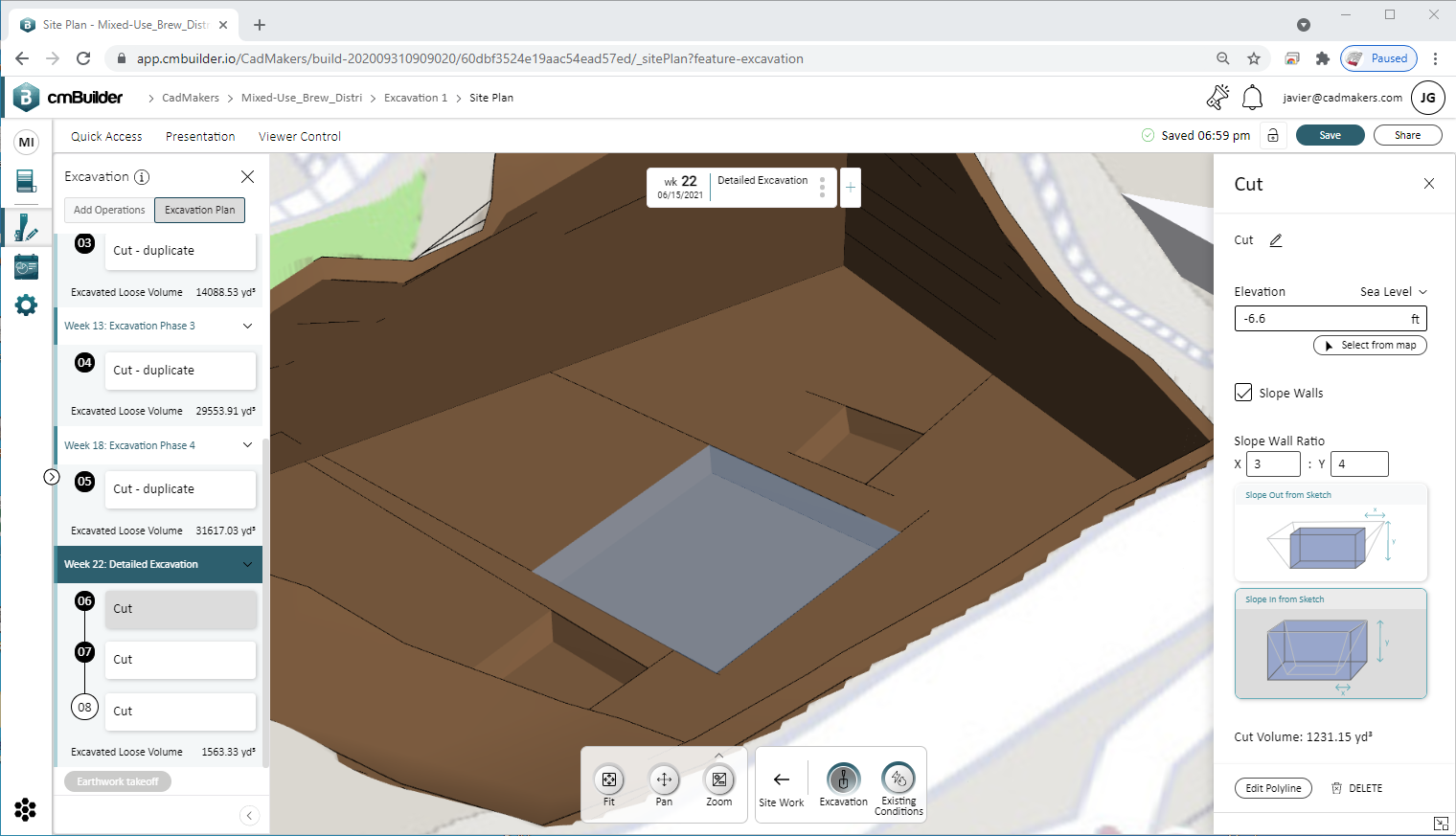
Task: Click the Save button
Action: coord(1331,135)
